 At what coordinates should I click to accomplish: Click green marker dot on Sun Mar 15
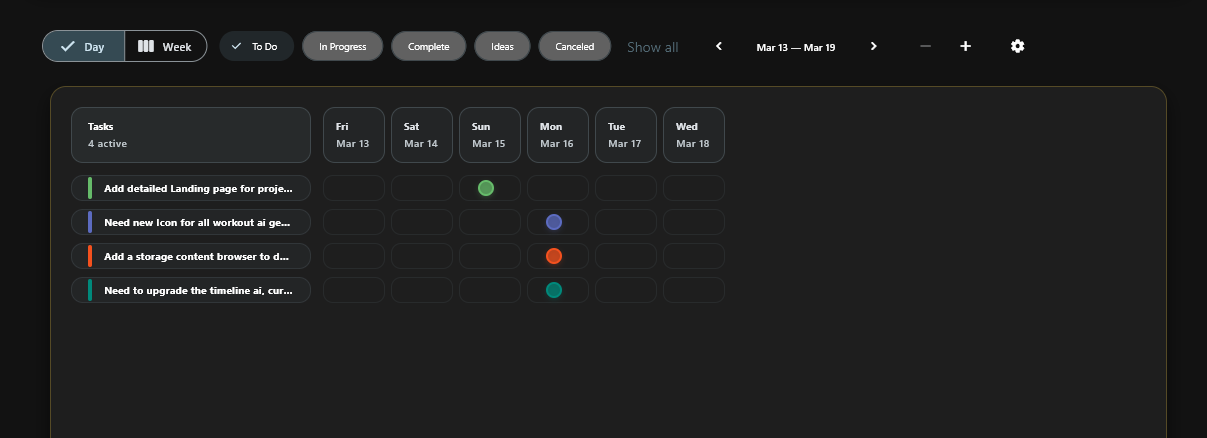point(486,188)
